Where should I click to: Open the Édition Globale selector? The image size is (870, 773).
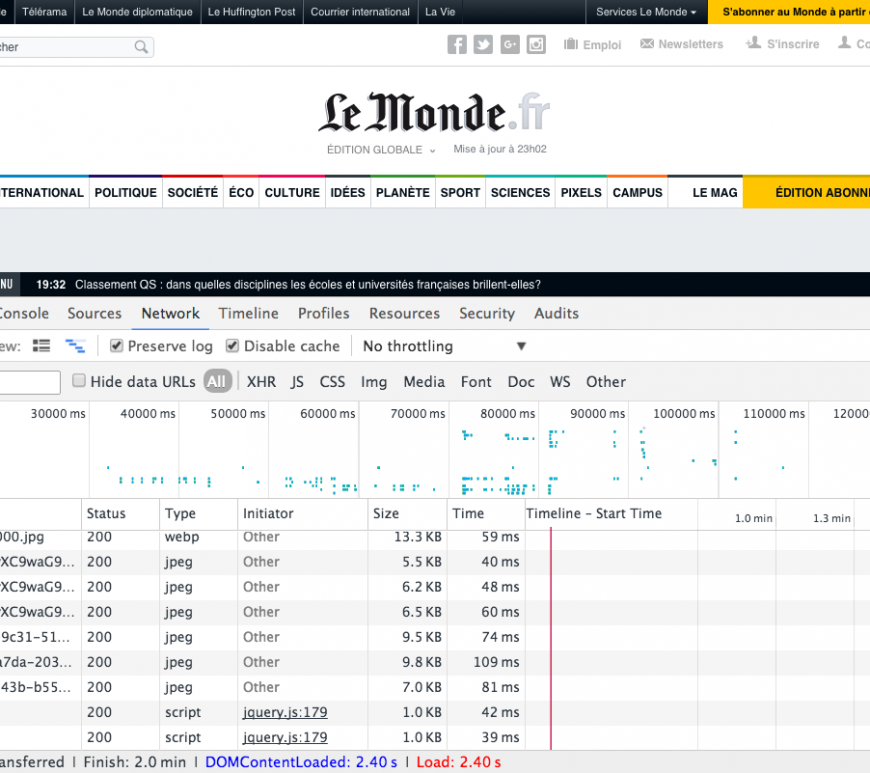pos(381,150)
